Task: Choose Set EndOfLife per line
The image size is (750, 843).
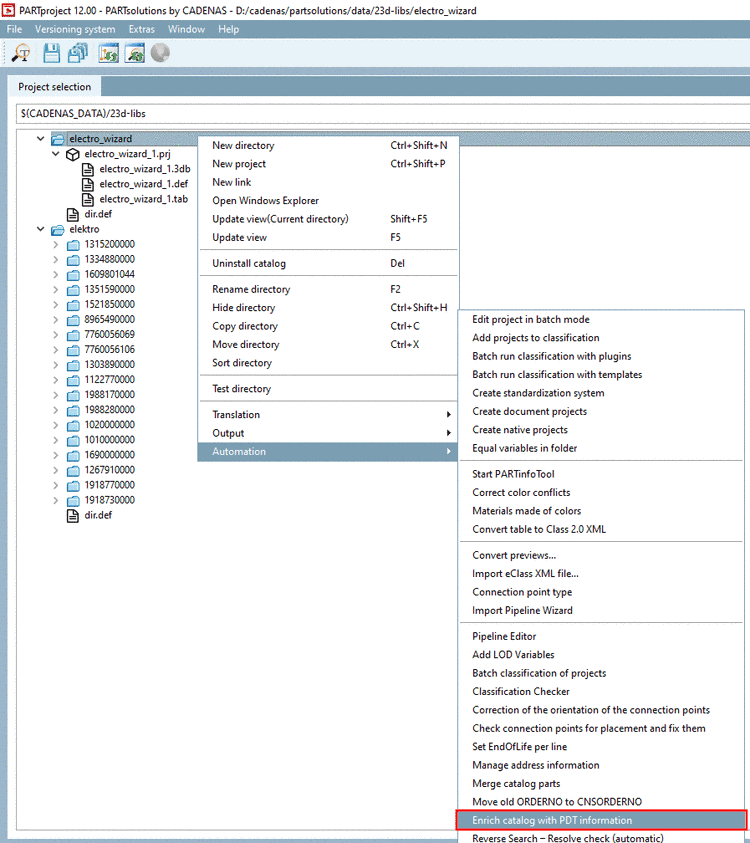Action: [601, 747]
